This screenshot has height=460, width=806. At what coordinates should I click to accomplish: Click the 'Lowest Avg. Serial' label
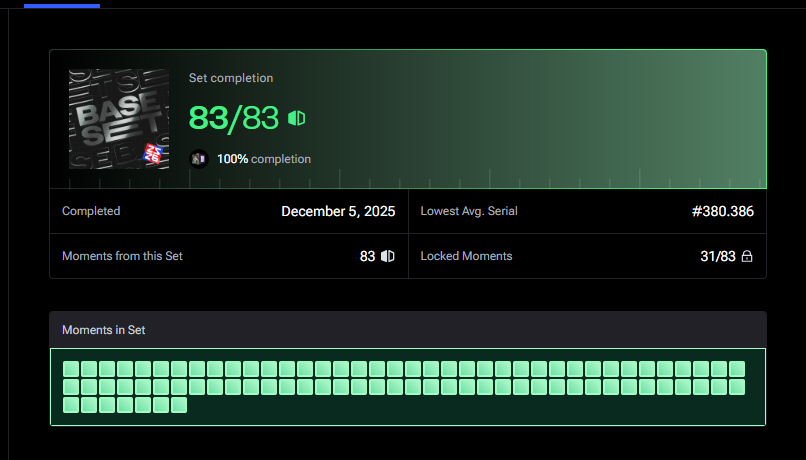point(469,211)
